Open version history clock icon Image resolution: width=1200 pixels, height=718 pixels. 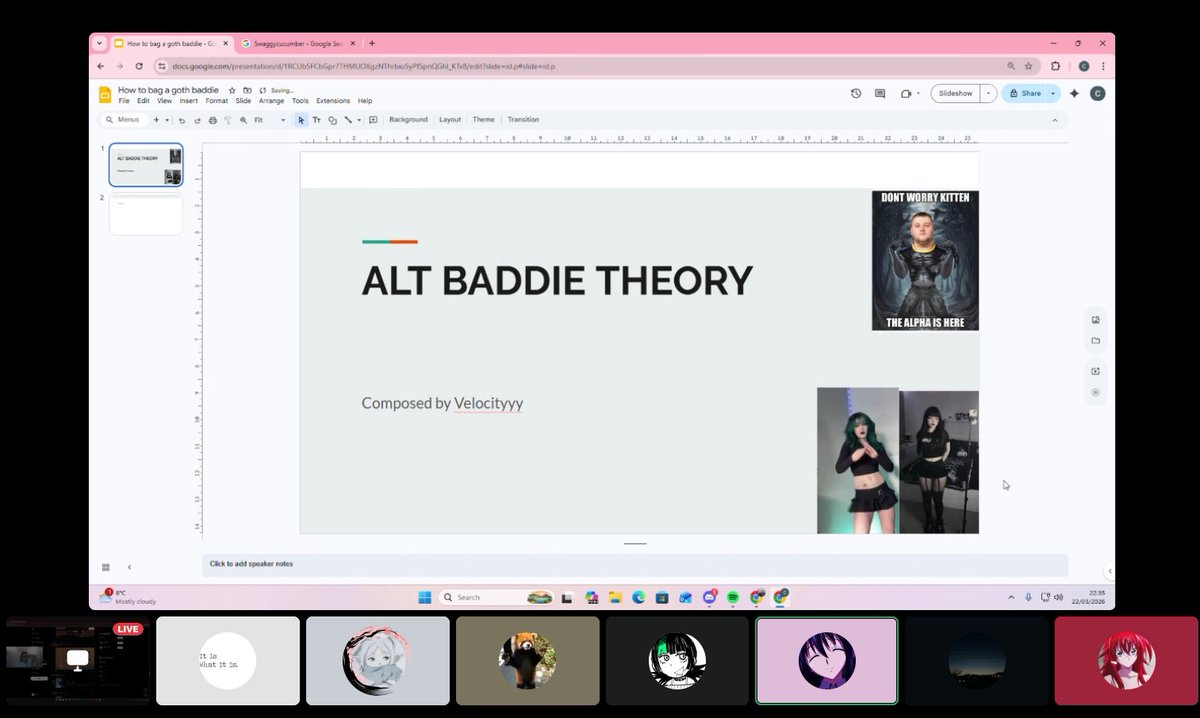click(x=856, y=93)
